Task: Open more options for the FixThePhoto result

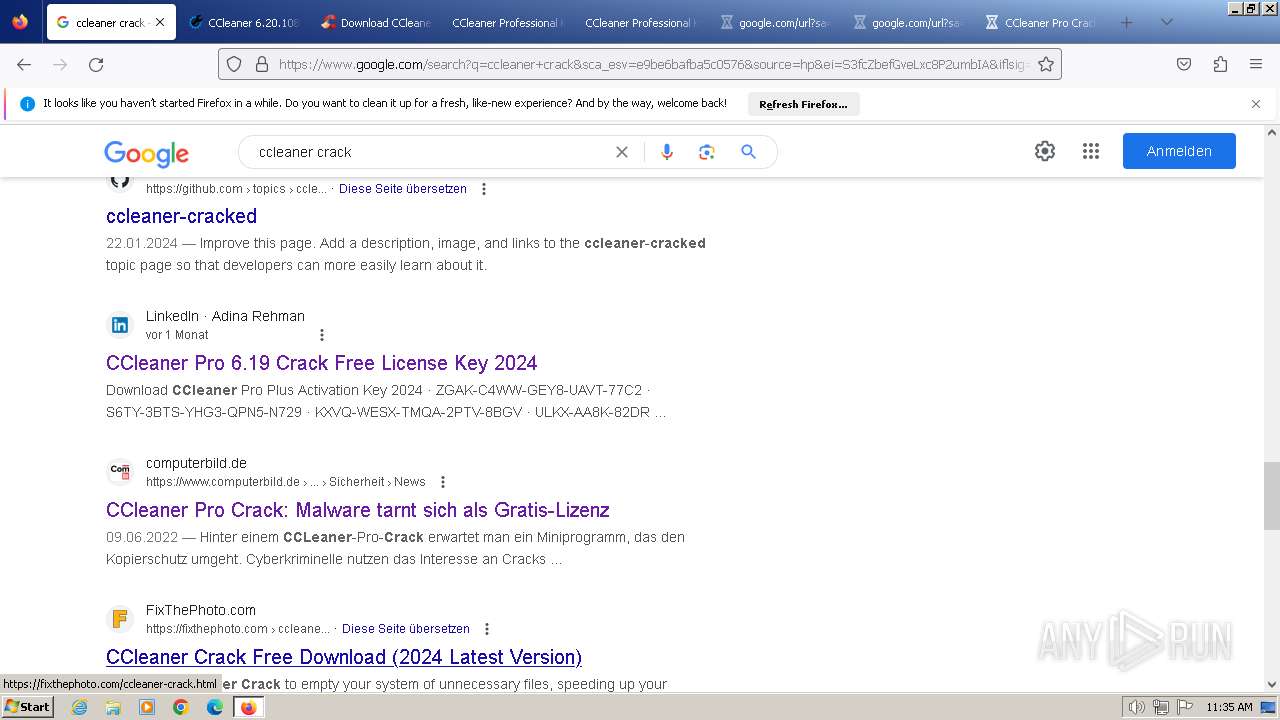Action: pyautogui.click(x=487, y=629)
